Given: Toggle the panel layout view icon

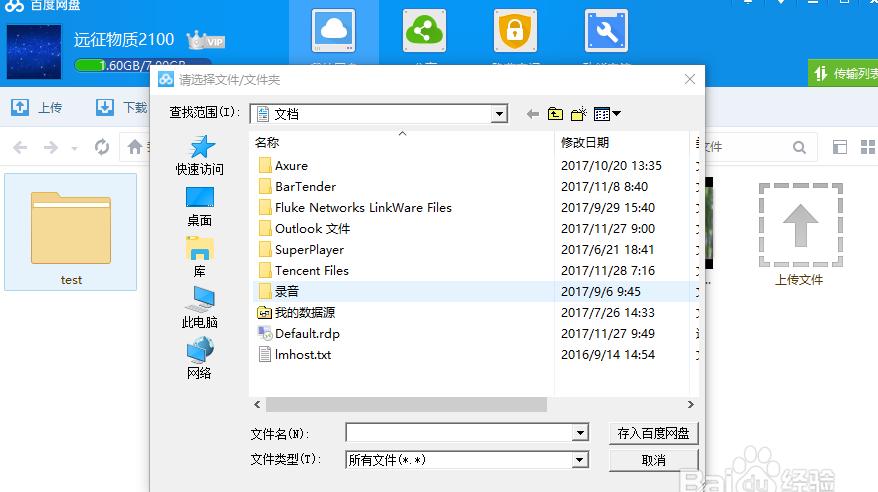Looking at the screenshot, I should point(839,147).
